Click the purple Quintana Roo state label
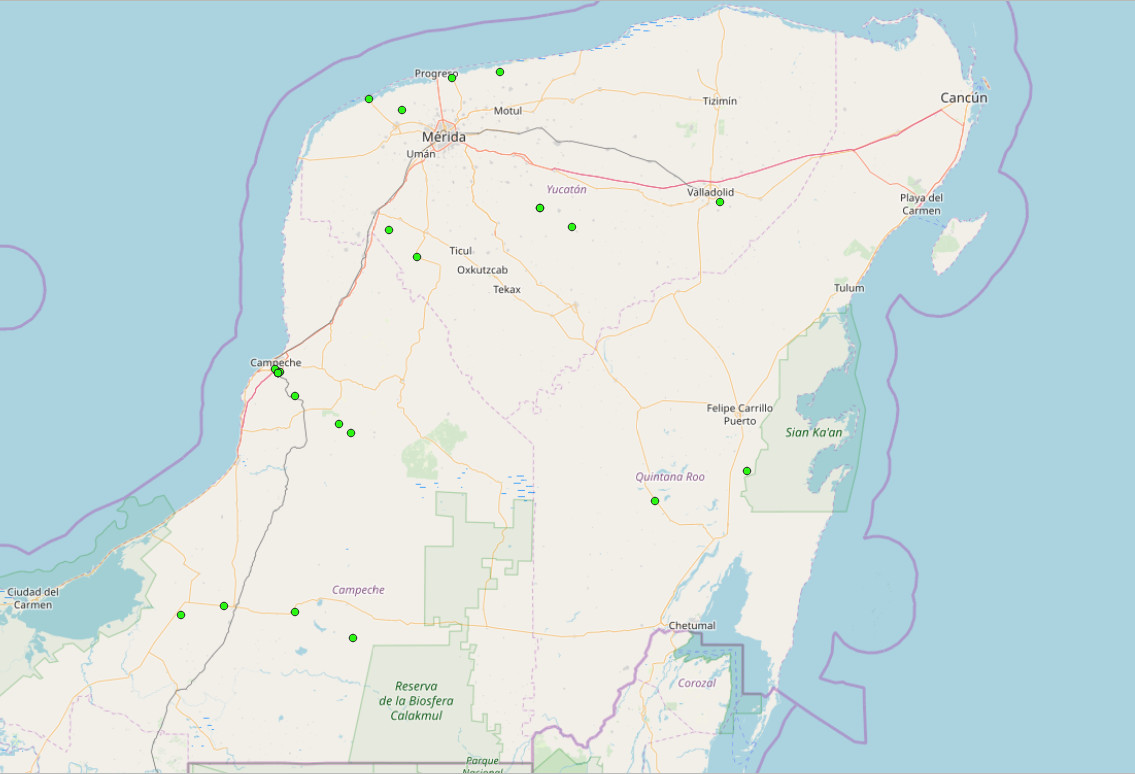Image resolution: width=1135 pixels, height=774 pixels. 670,476
